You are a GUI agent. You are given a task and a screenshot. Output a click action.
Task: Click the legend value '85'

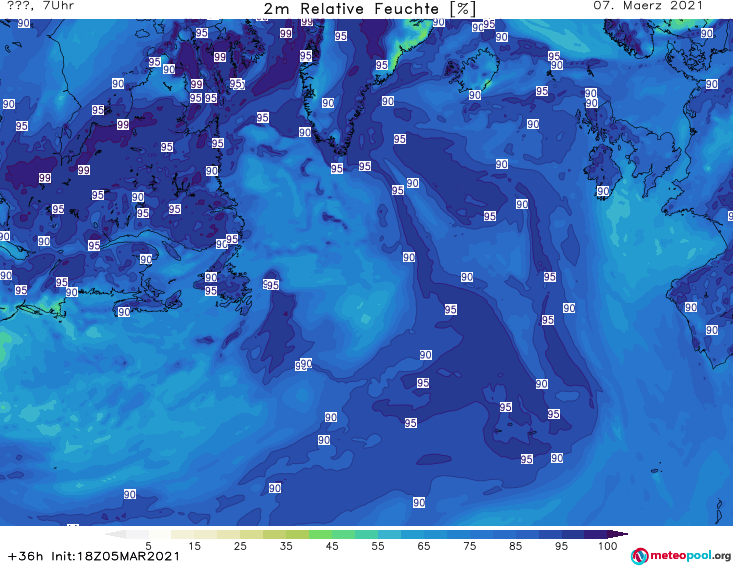pos(516,546)
